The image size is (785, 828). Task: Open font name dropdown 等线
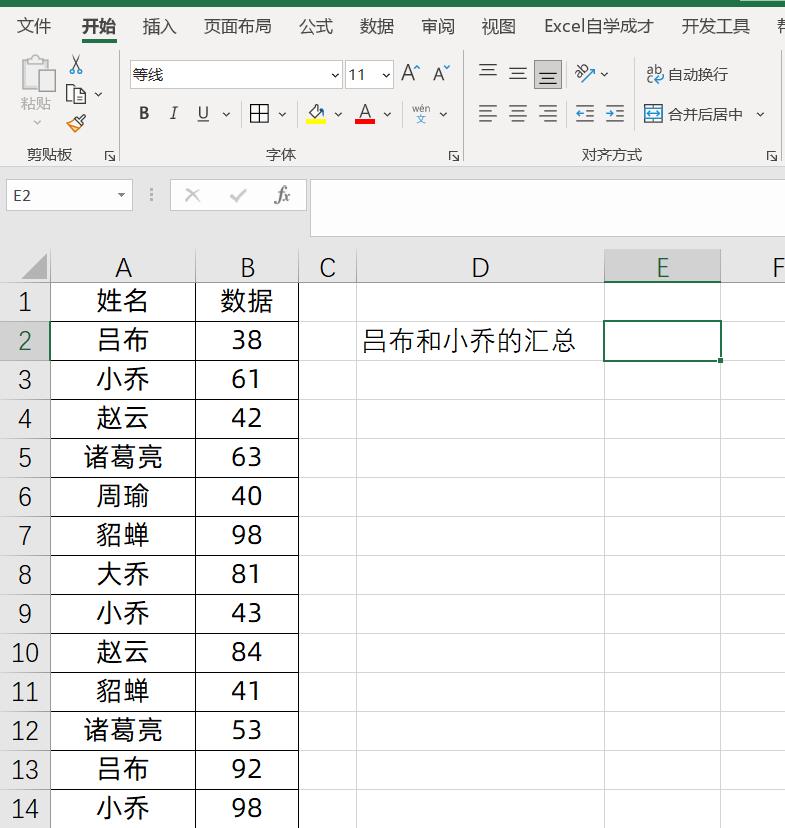[335, 75]
